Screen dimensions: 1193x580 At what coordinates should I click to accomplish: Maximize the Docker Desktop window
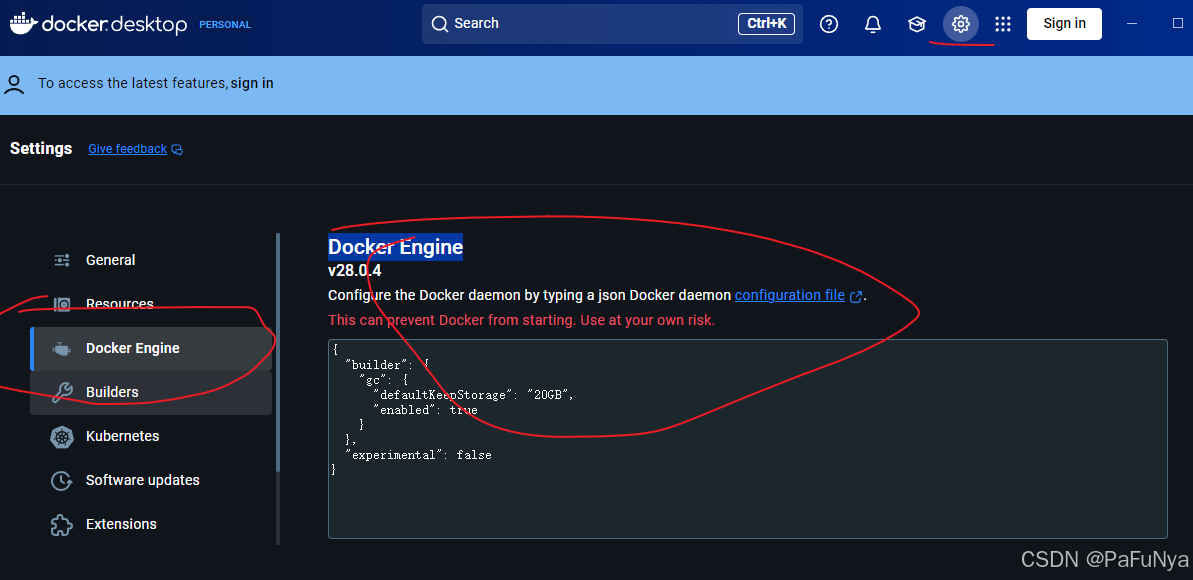pos(1179,24)
